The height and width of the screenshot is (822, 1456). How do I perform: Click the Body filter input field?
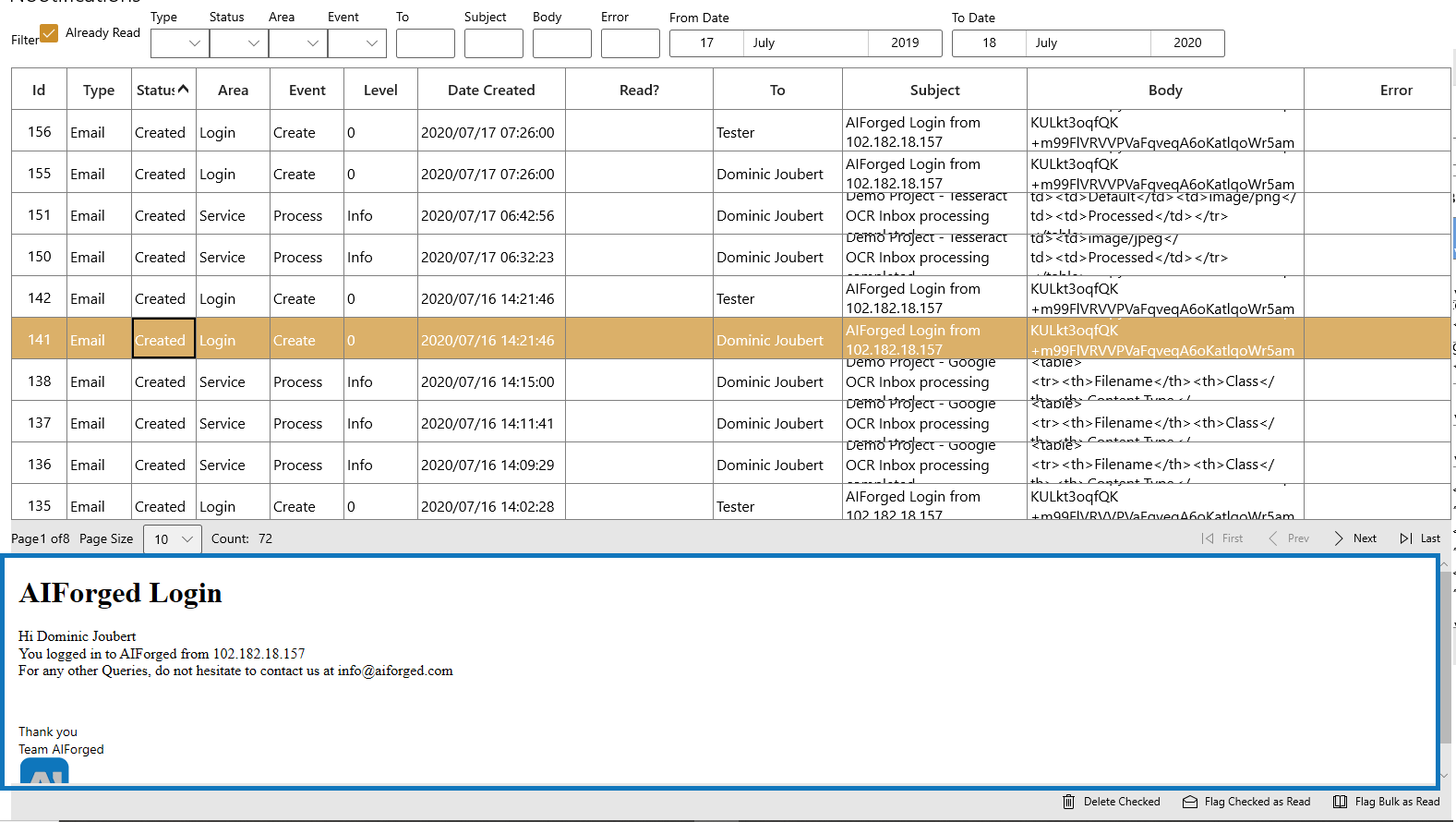[562, 43]
